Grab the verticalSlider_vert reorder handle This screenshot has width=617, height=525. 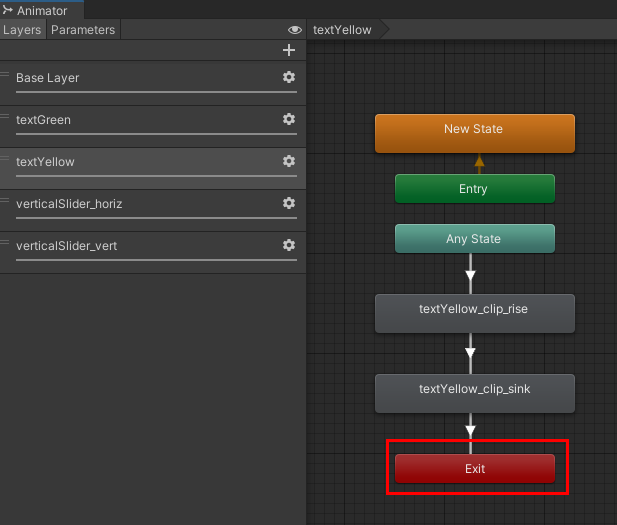point(4,242)
